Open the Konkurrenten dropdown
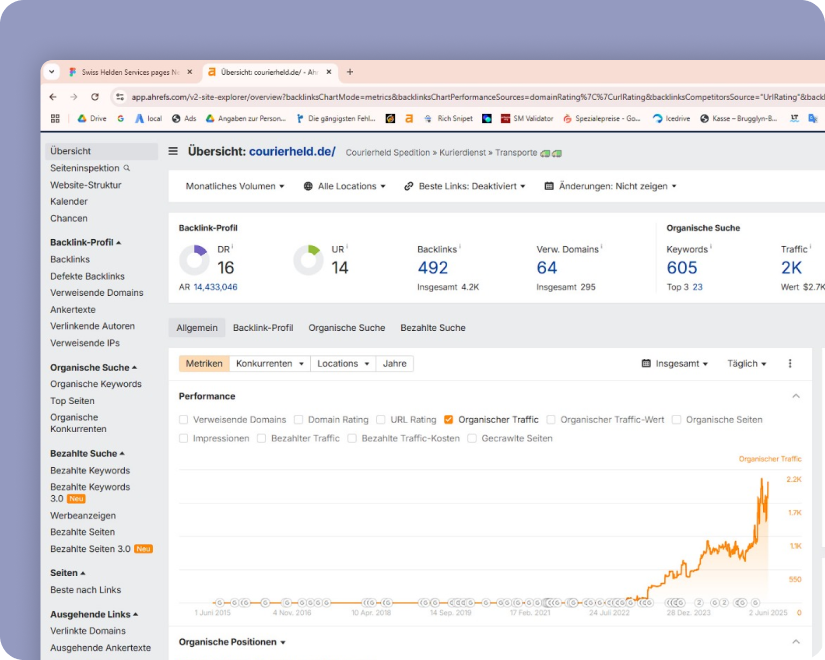 click(270, 364)
